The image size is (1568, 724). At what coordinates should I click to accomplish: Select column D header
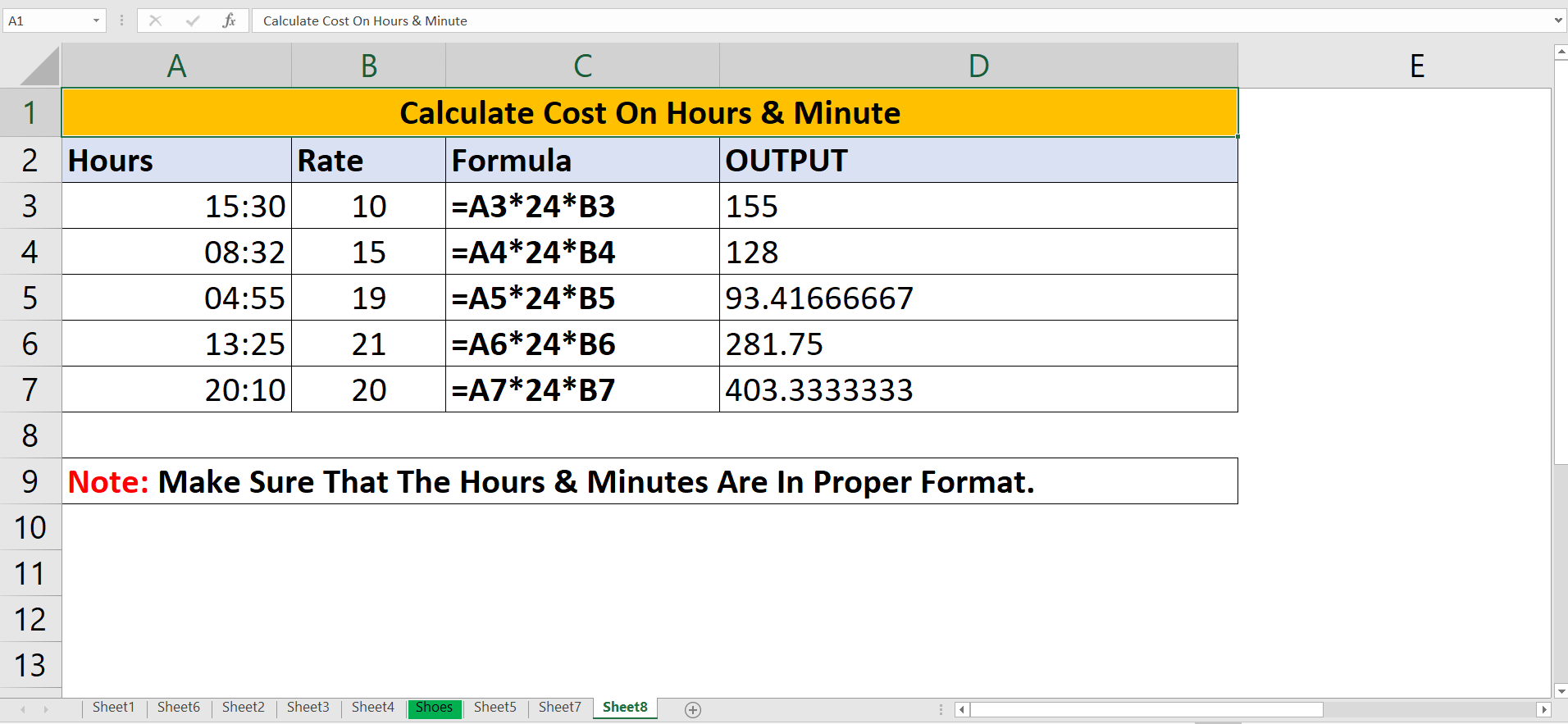(978, 66)
